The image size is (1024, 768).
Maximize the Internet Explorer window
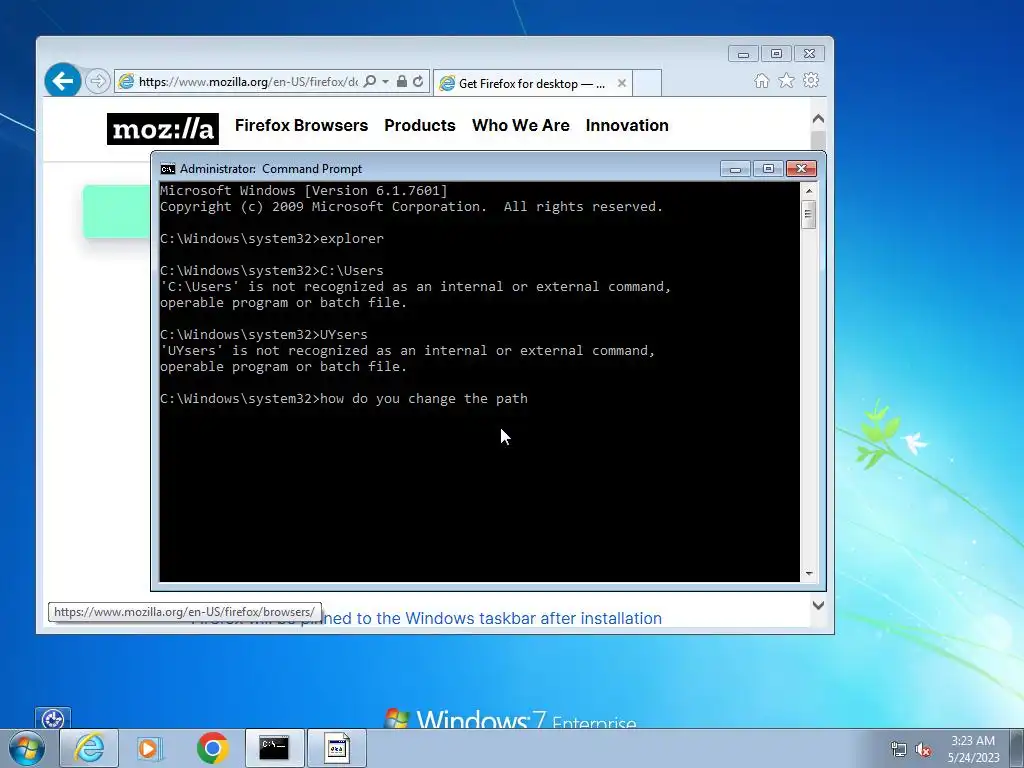click(x=776, y=54)
